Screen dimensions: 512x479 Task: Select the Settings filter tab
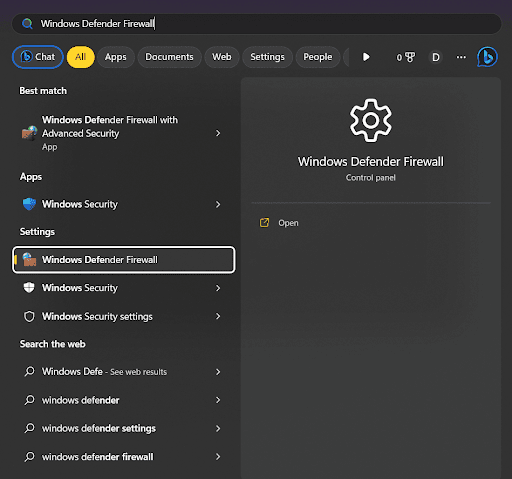267,57
